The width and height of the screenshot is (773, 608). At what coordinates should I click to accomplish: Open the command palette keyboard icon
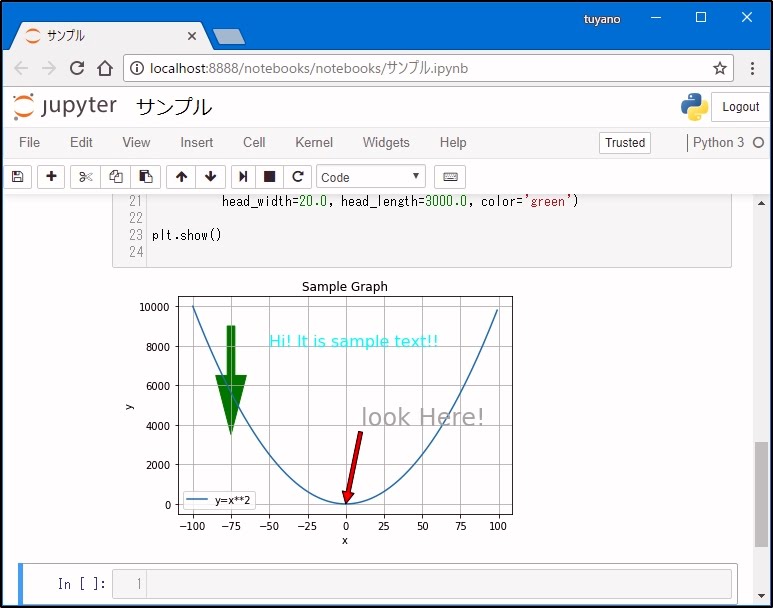(x=450, y=177)
